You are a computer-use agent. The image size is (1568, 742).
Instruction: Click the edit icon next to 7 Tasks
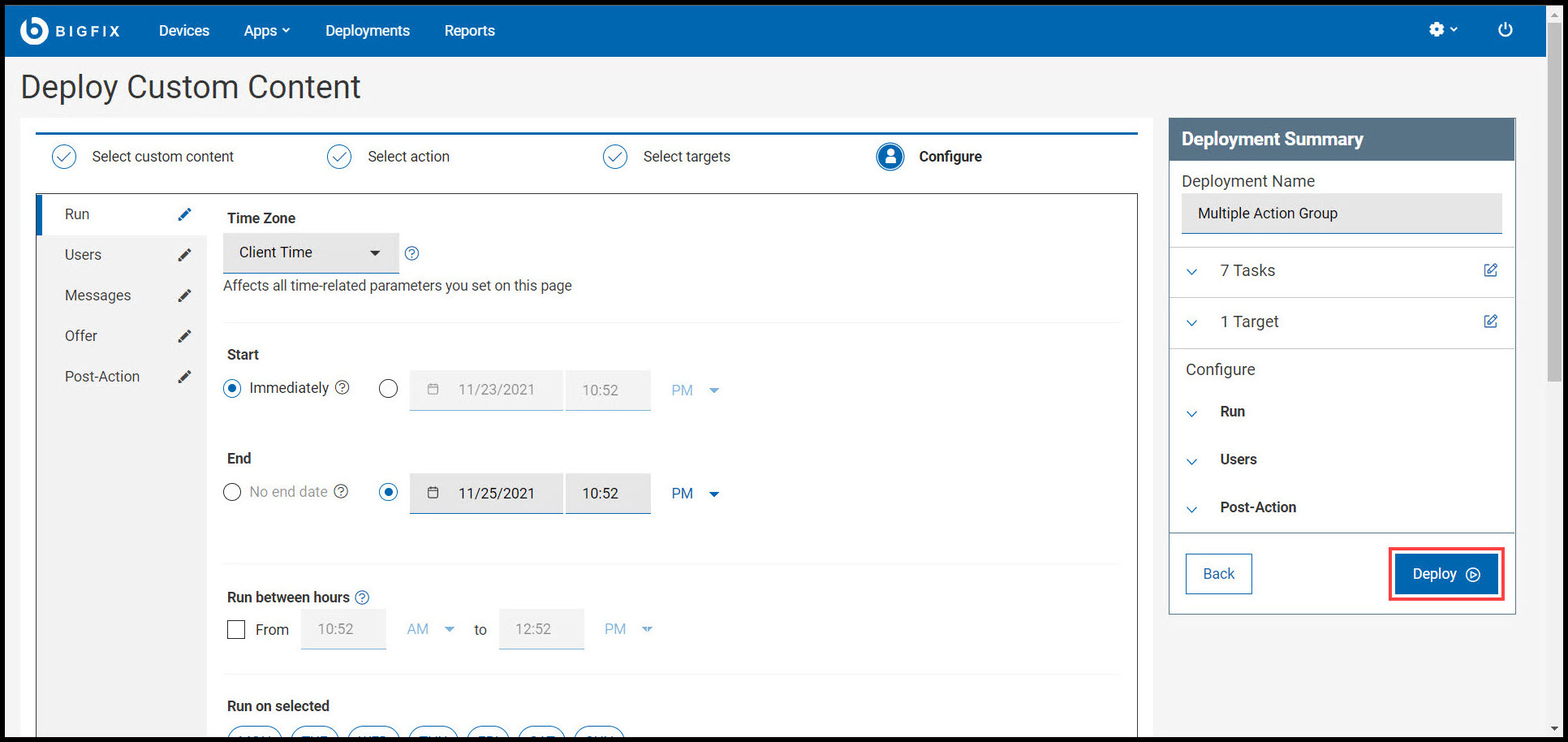pyautogui.click(x=1490, y=270)
